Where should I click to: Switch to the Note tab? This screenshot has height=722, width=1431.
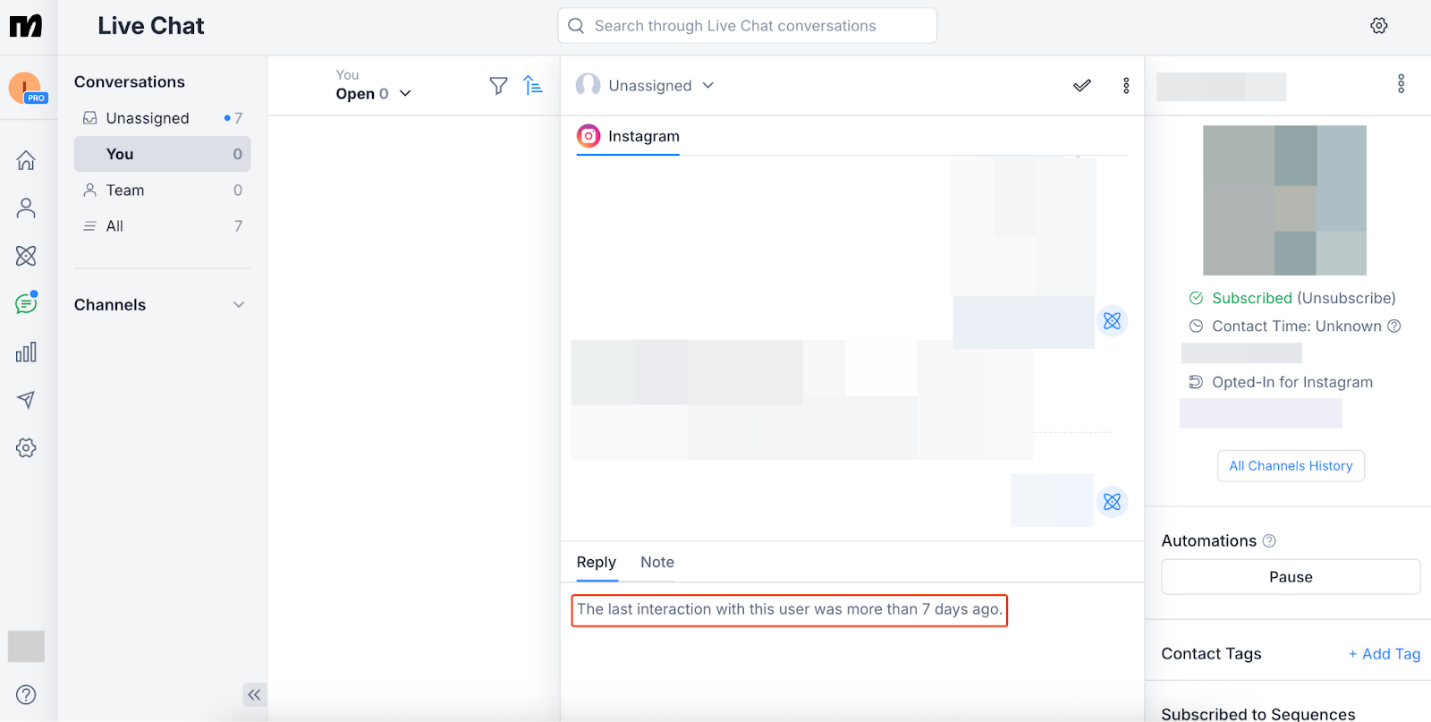656,562
